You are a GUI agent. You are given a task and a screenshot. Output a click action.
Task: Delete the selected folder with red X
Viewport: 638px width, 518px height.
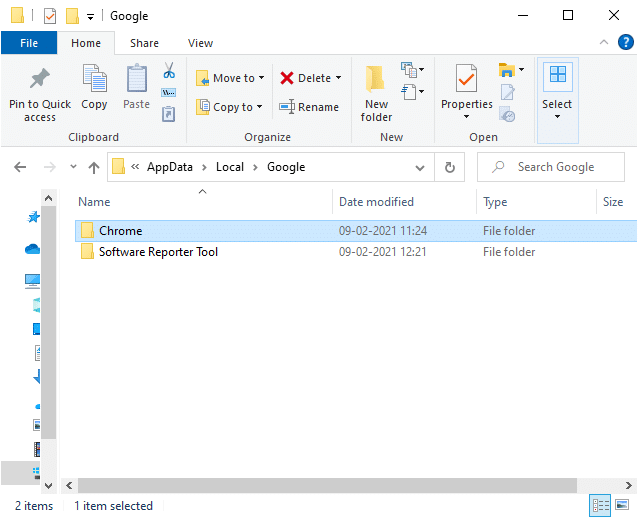tap(286, 78)
